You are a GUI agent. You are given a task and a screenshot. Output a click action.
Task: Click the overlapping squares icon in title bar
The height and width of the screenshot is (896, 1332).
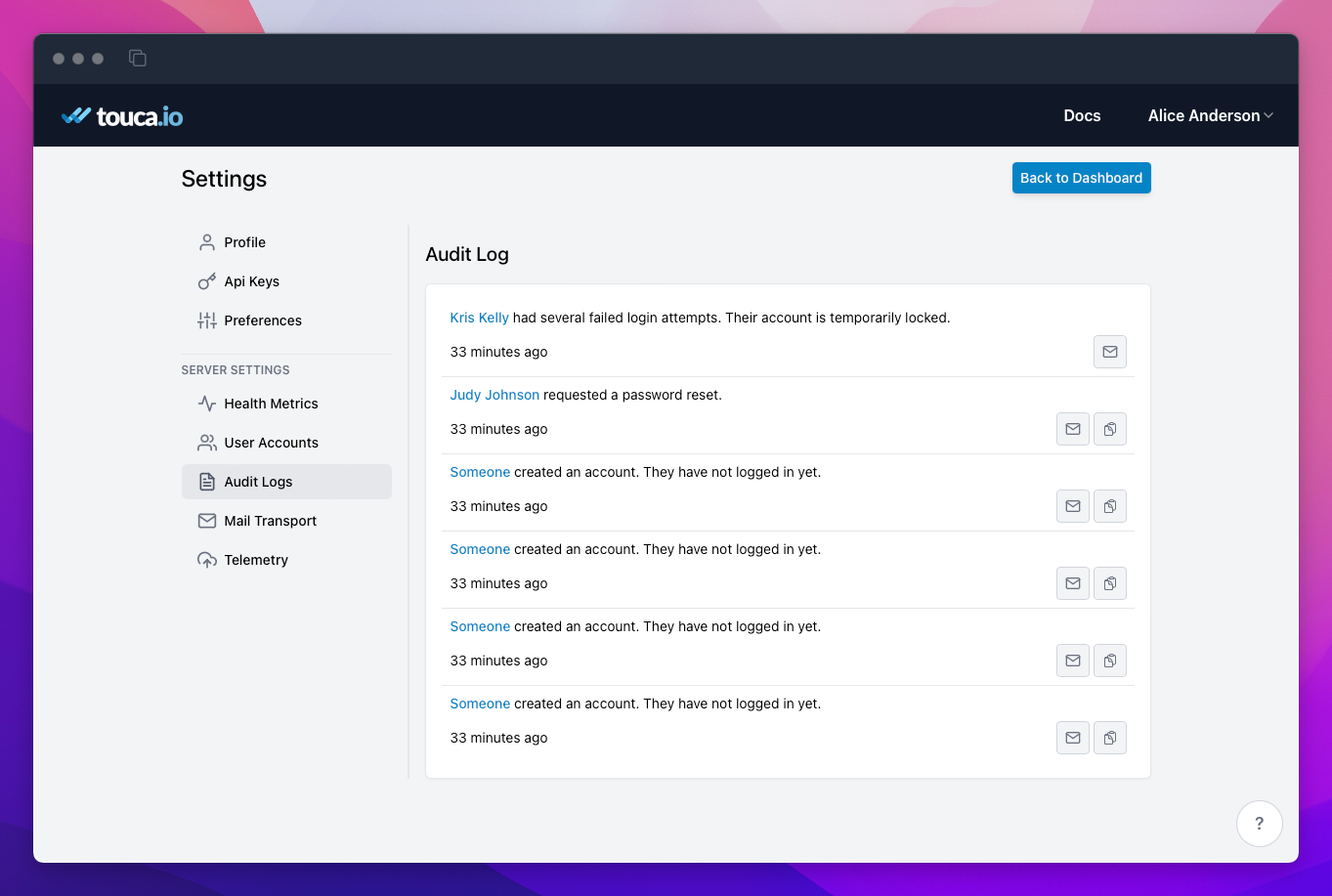pyautogui.click(x=138, y=59)
